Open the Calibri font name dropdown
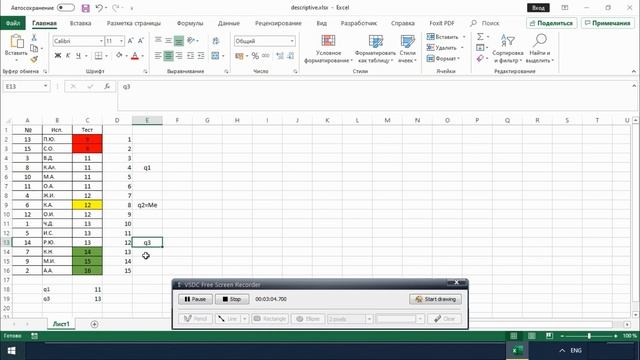 coord(101,41)
